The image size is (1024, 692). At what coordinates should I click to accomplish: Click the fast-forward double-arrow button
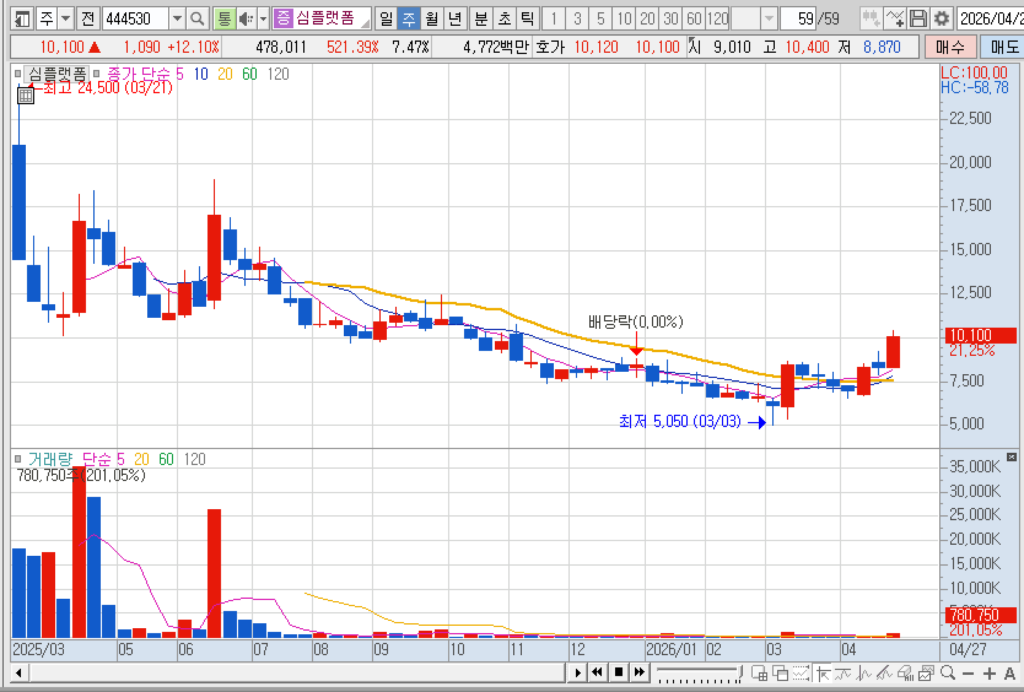pos(639,672)
